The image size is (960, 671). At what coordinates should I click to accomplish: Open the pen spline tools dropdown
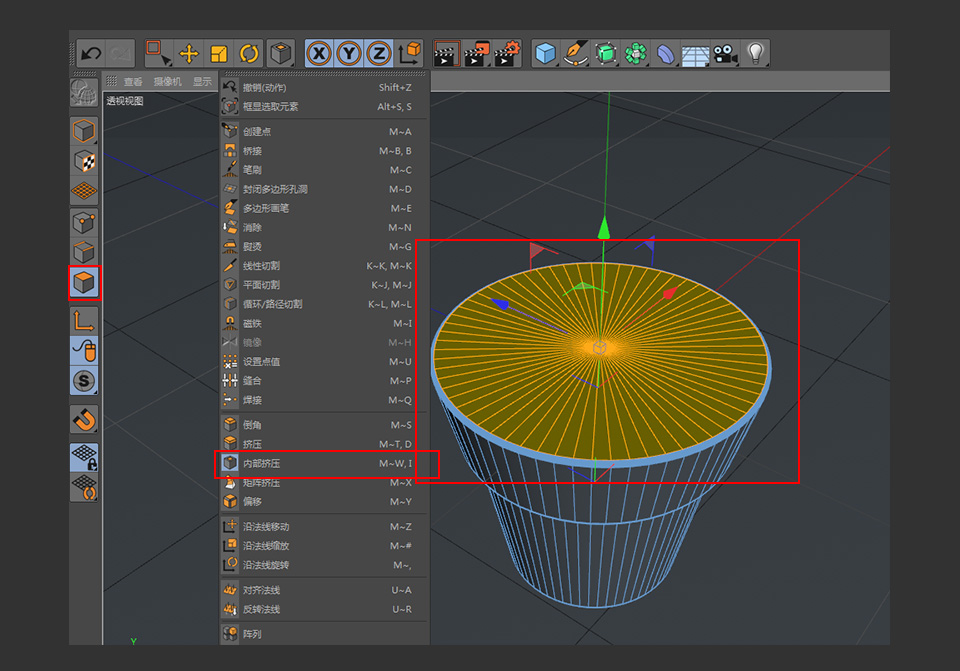576,54
